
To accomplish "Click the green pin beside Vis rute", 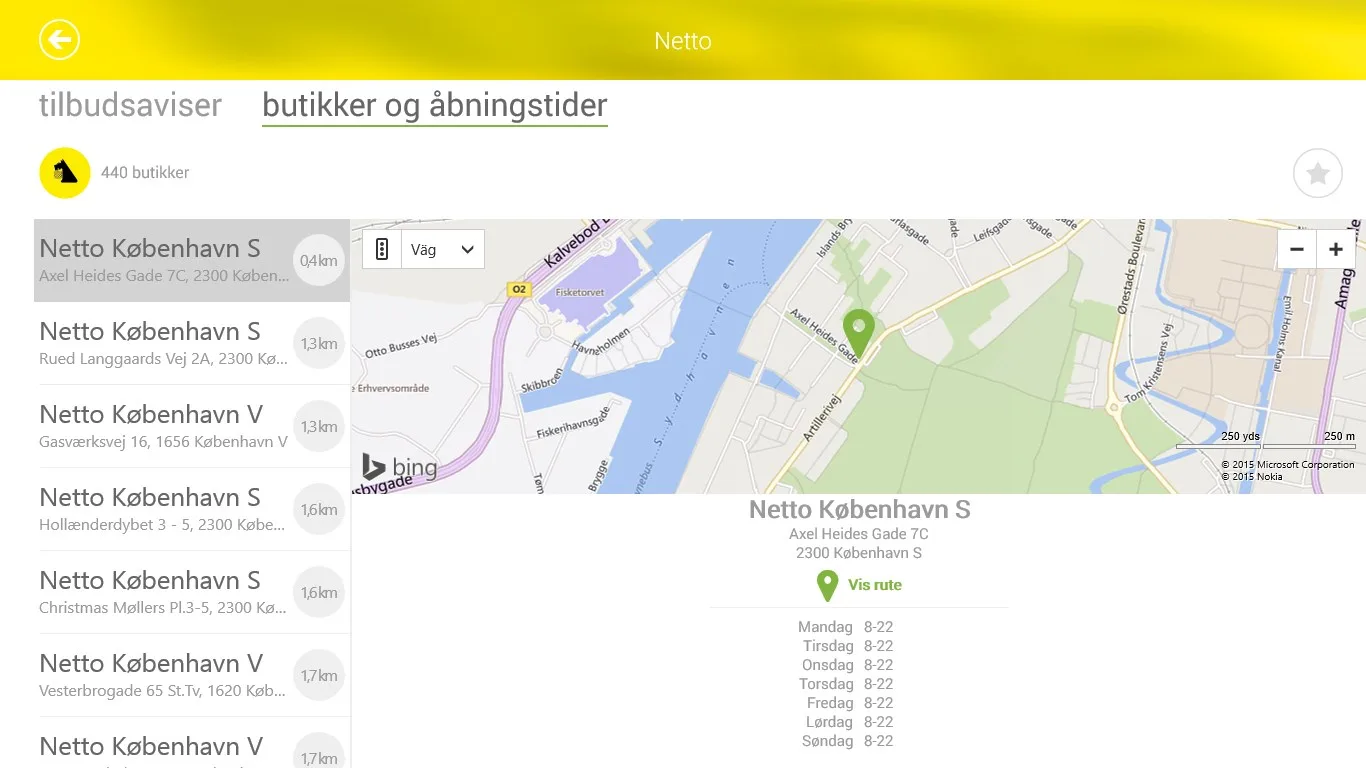I will tap(827, 585).
